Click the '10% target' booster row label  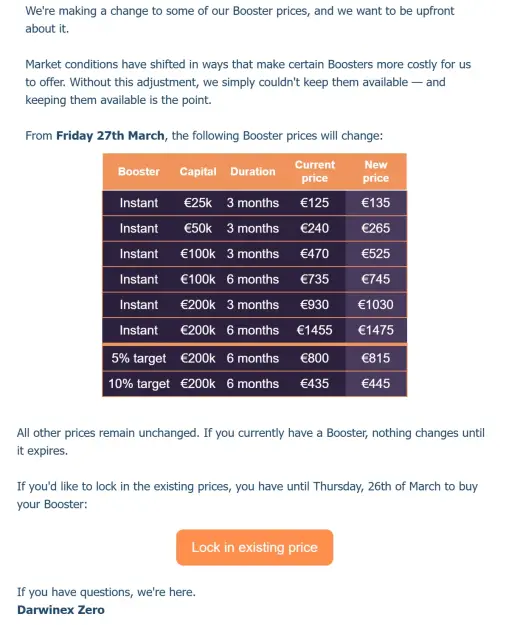(x=139, y=384)
